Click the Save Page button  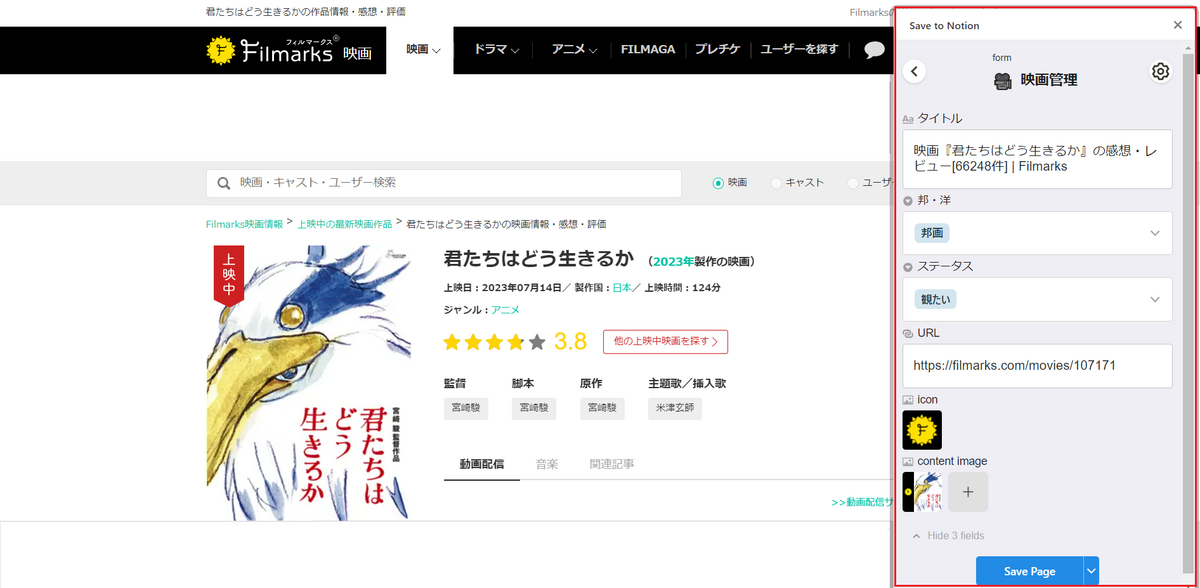click(x=1029, y=571)
